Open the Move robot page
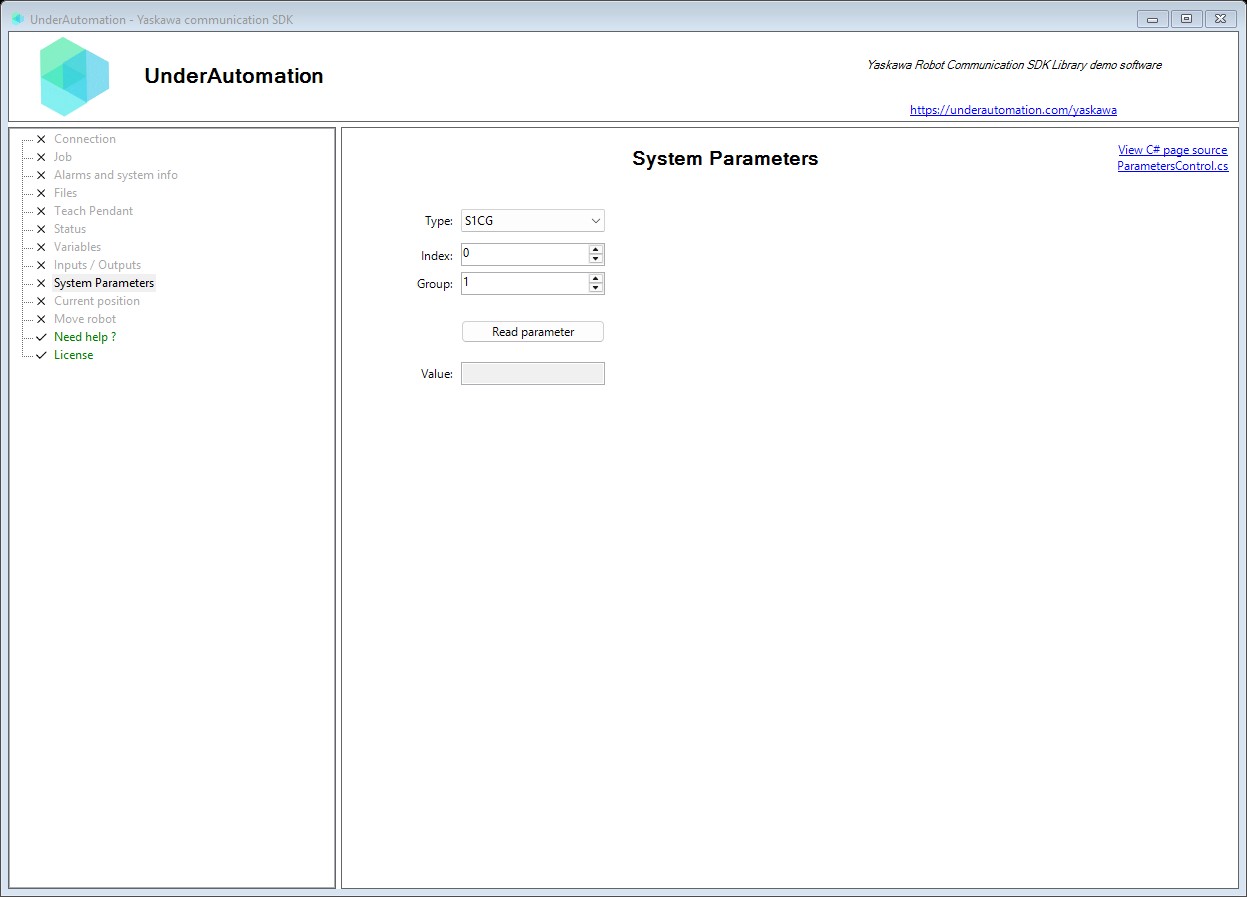 pos(85,319)
